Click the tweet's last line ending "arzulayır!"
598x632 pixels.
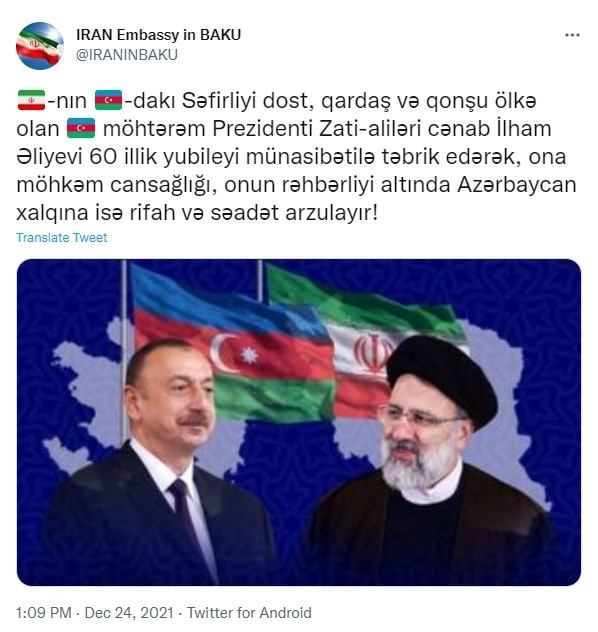coord(197,213)
